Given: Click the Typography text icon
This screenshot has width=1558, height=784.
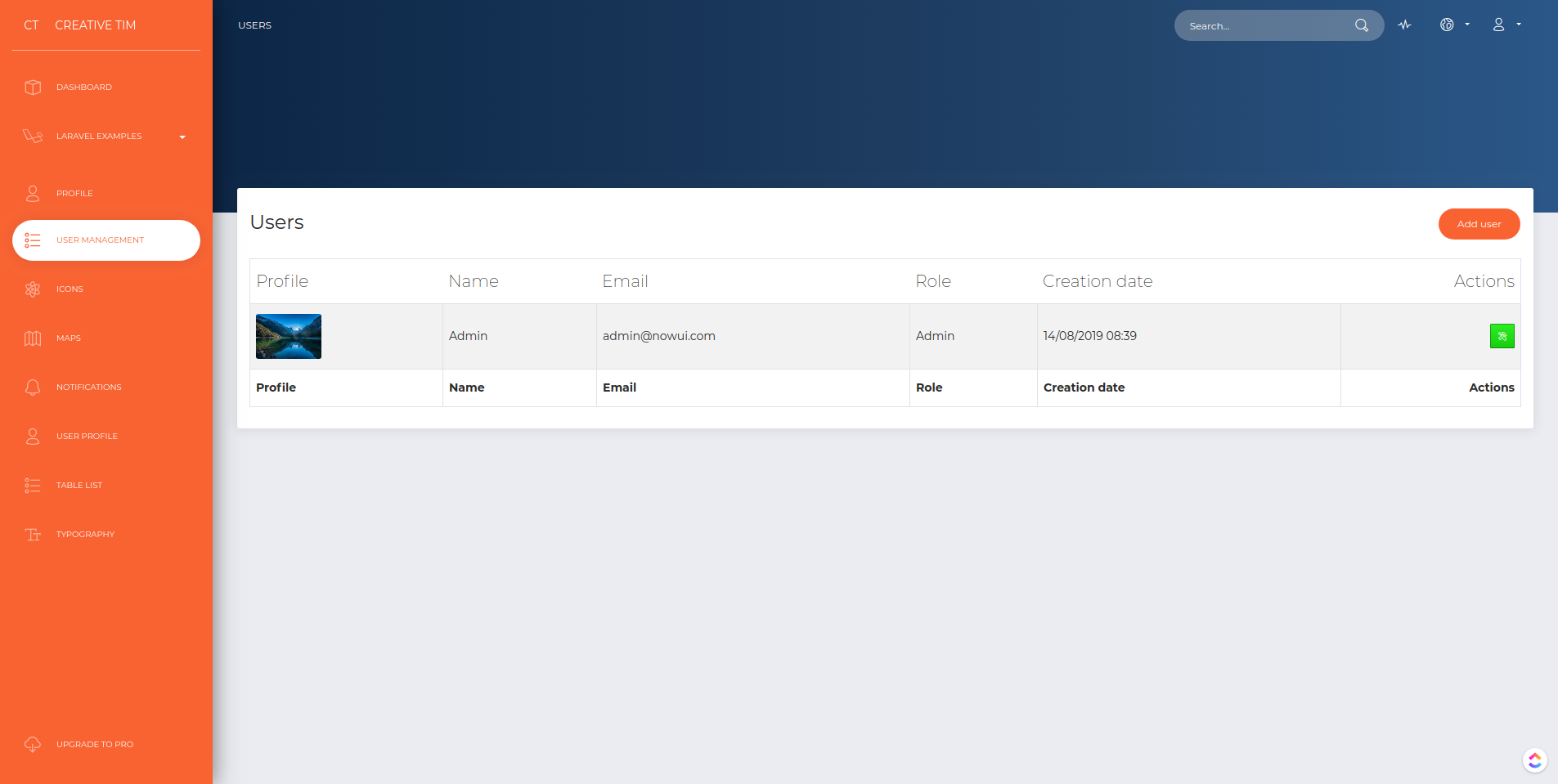Looking at the screenshot, I should pyautogui.click(x=33, y=535).
